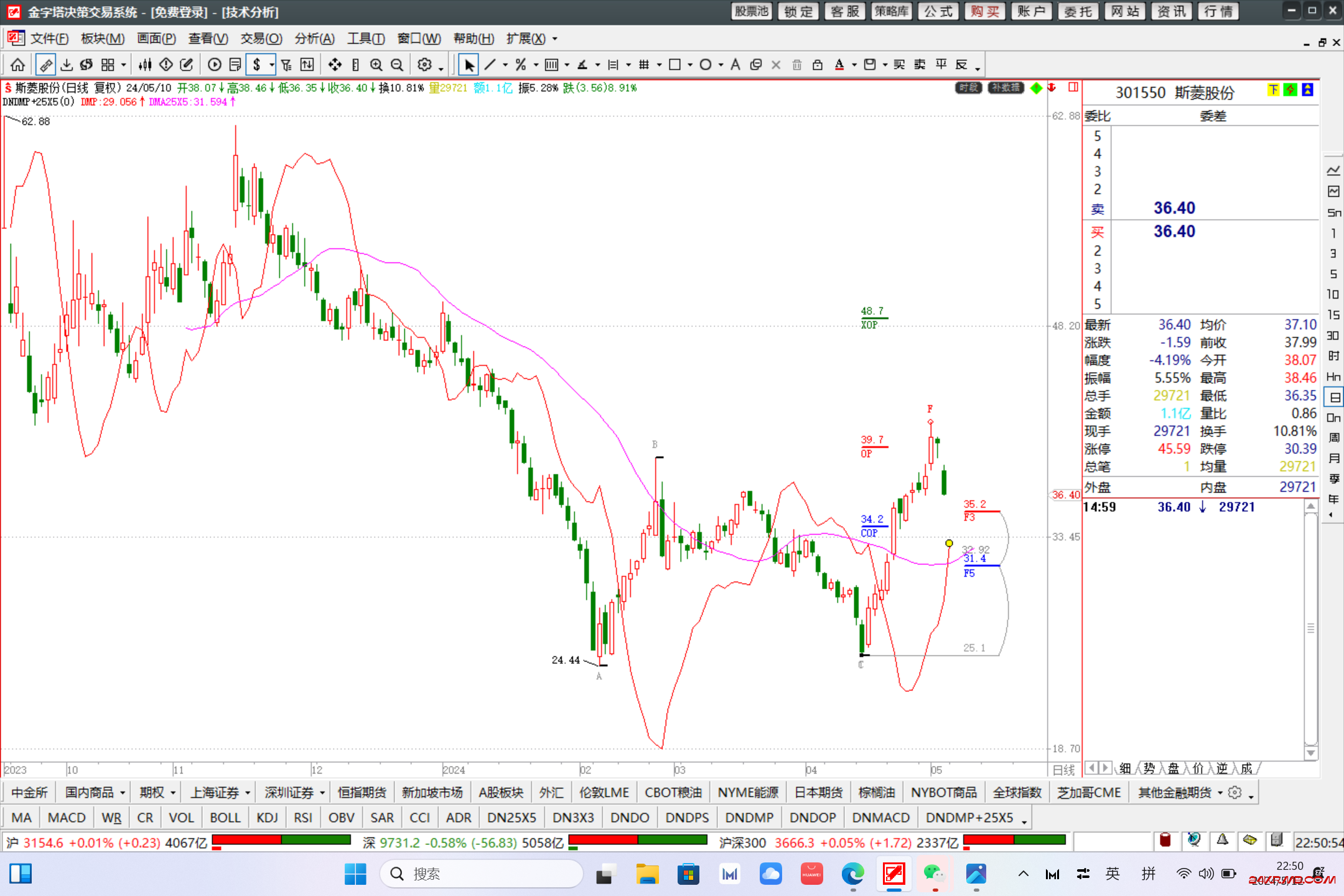Select the angle line tool
1344x896 pixels.
(x=582, y=65)
